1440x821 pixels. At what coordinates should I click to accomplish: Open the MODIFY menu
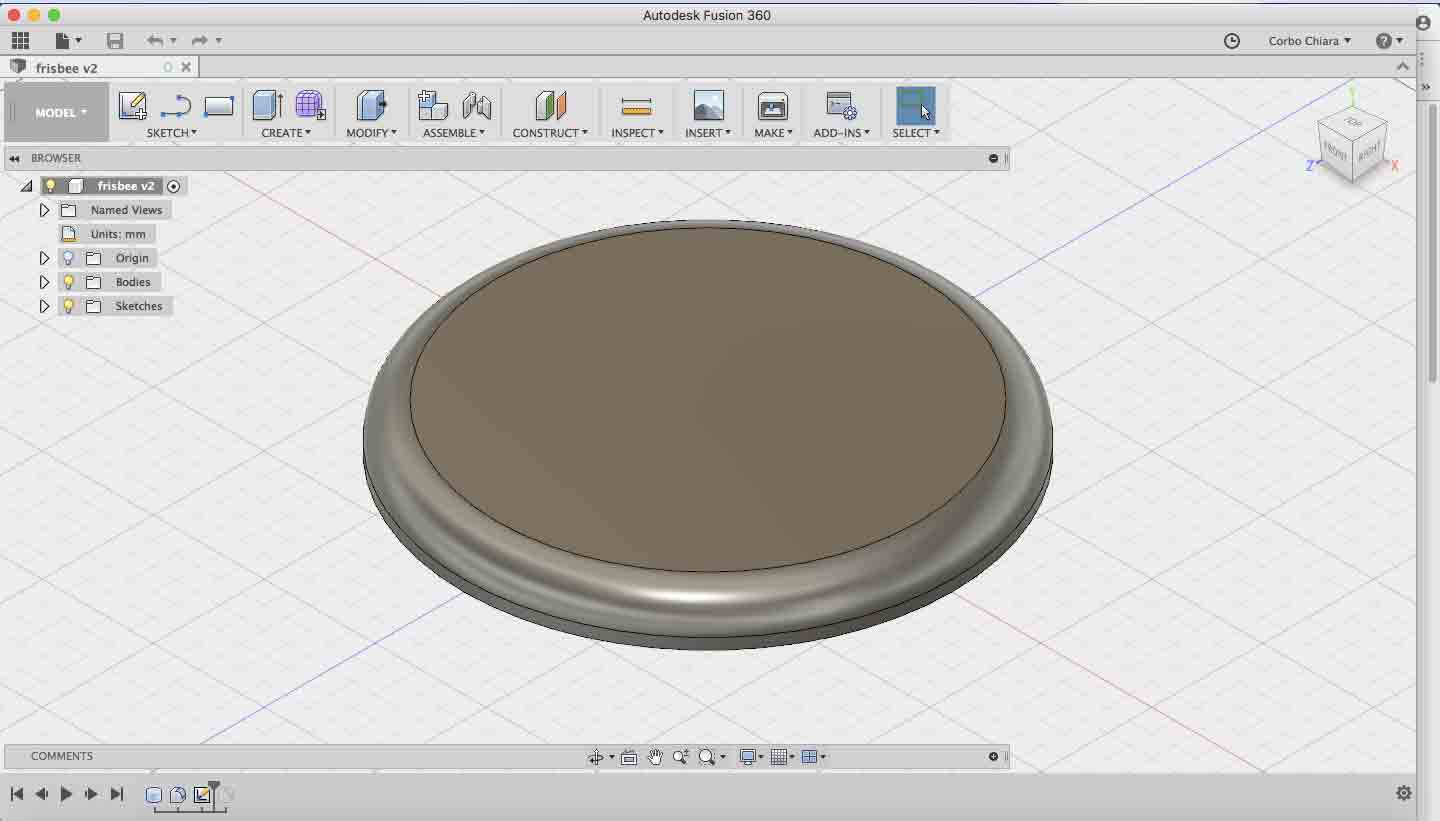tap(371, 132)
